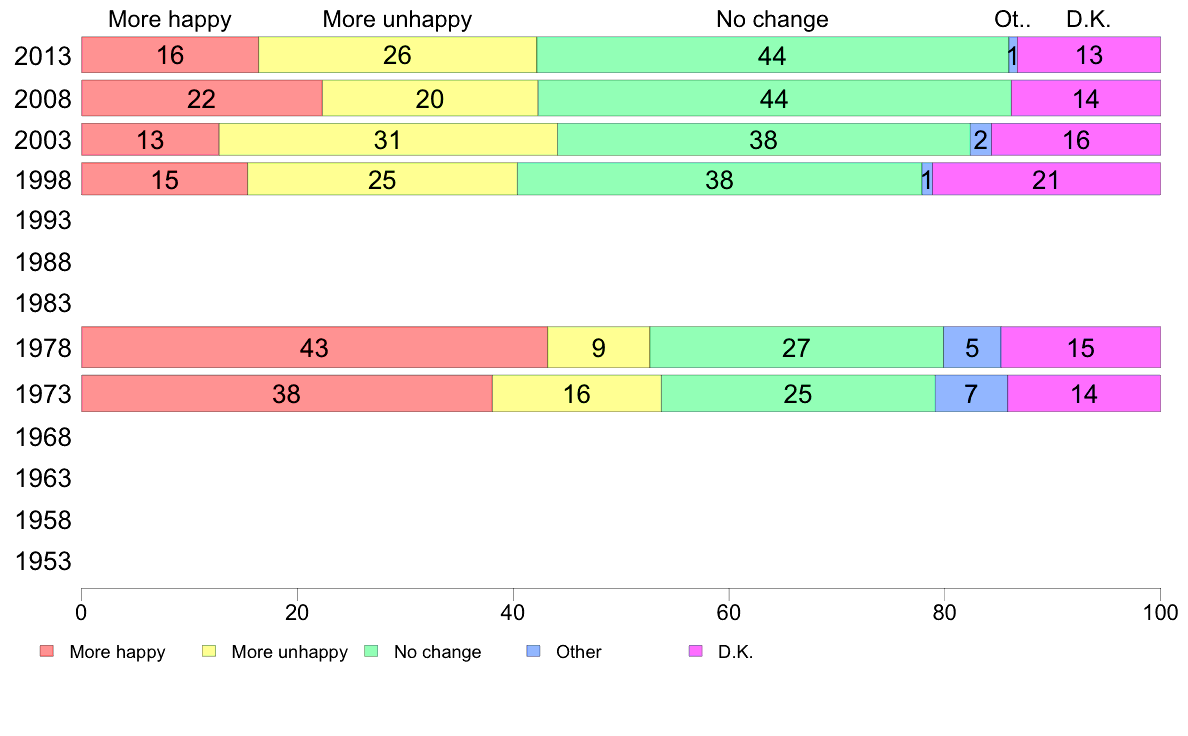Click the magenta D.K. legend swatch
1188x736 pixels.
coord(696,652)
